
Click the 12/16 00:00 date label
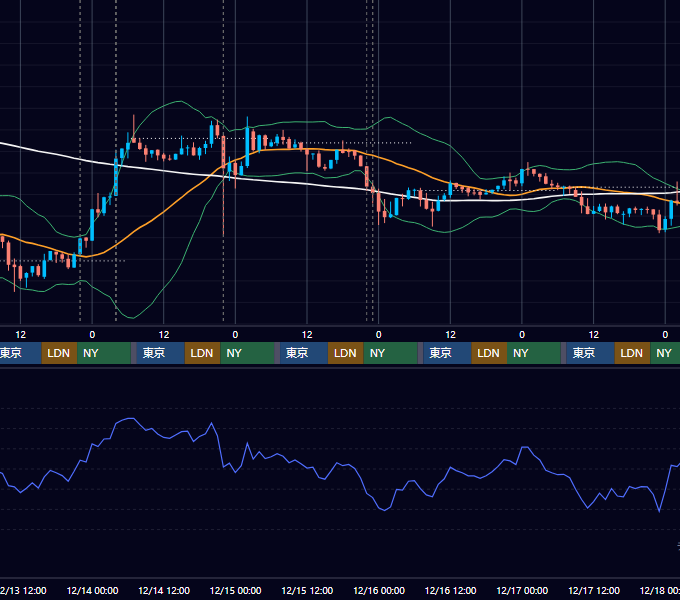point(379,590)
